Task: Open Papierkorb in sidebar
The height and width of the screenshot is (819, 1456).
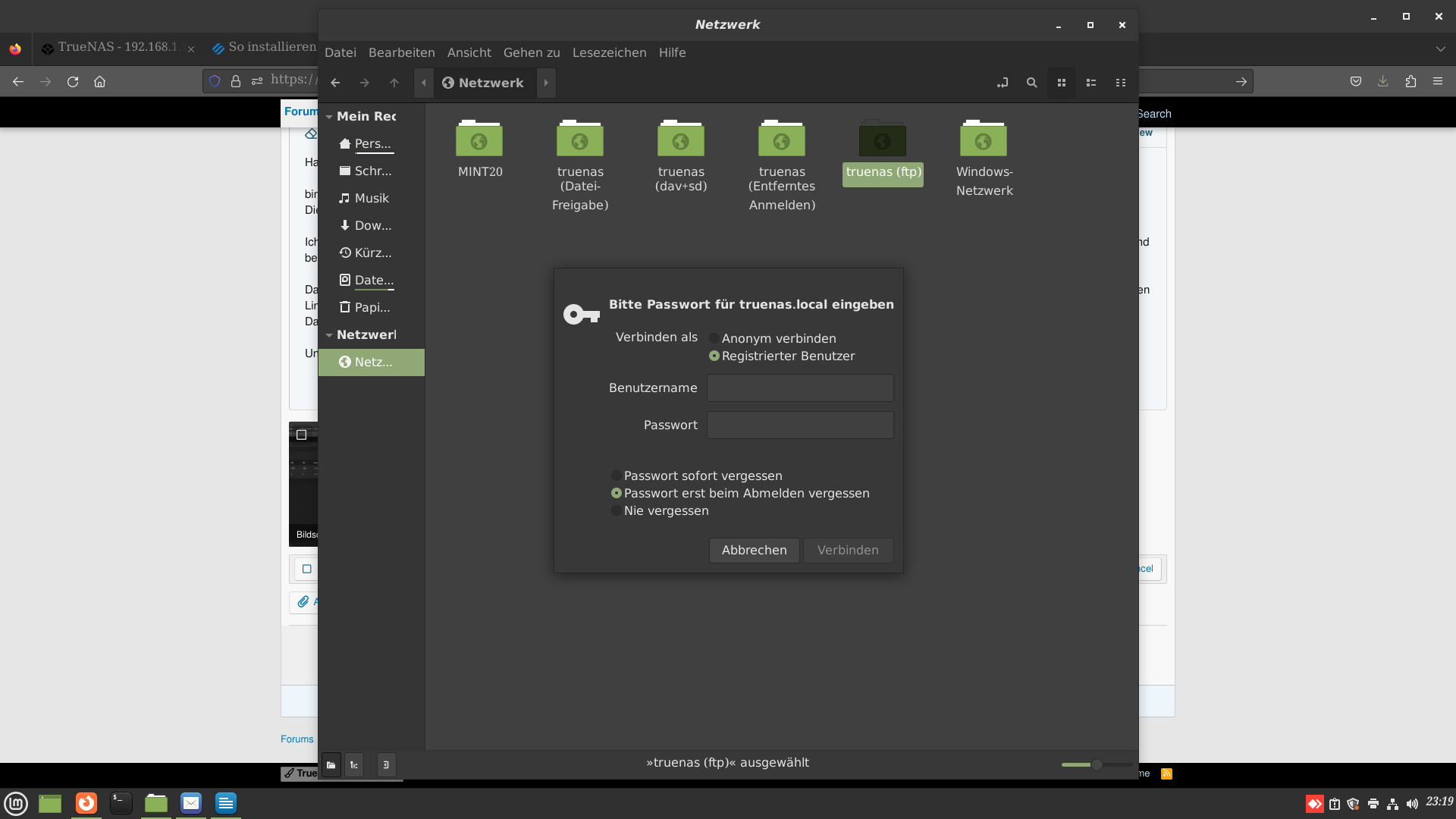Action: tap(372, 307)
